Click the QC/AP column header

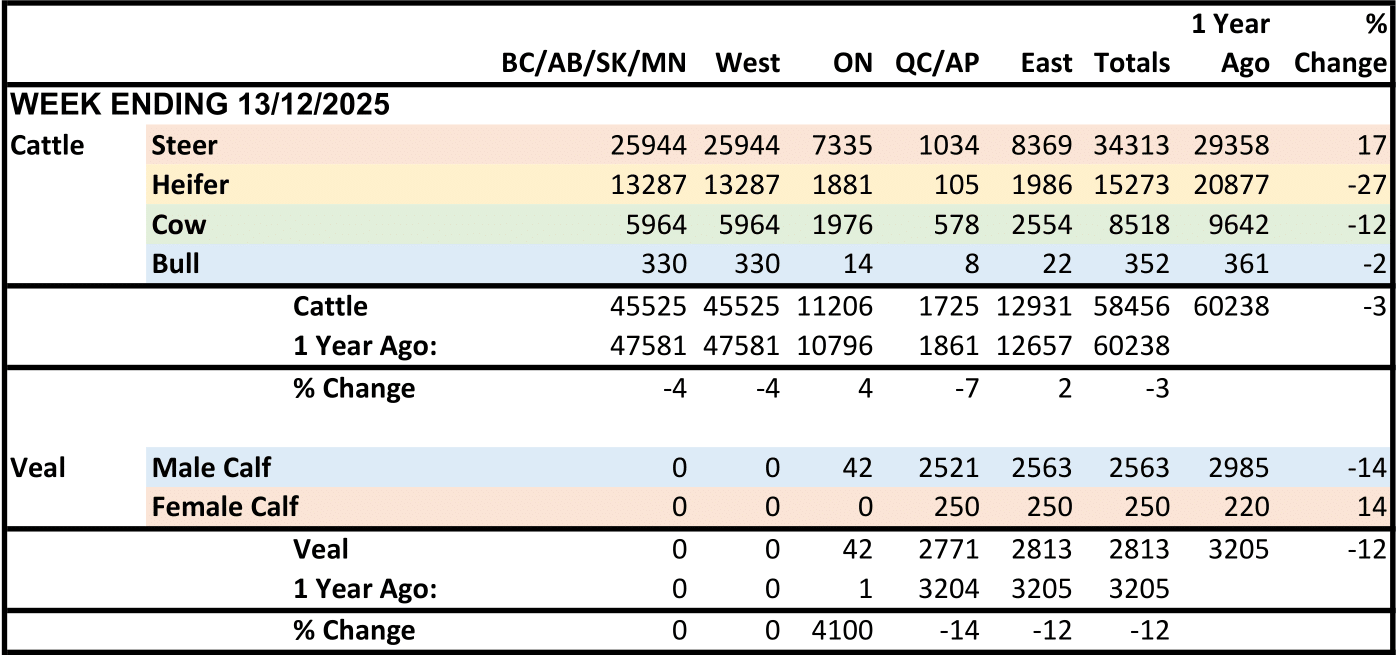(938, 63)
